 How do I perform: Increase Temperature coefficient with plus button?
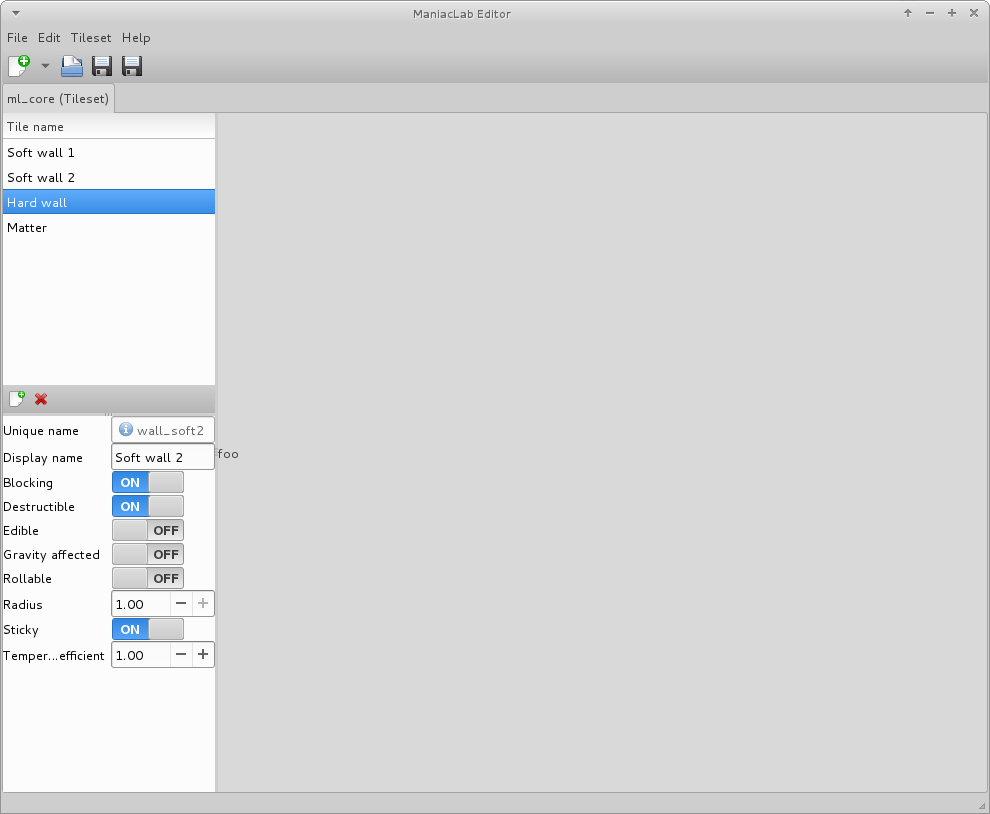[203, 655]
